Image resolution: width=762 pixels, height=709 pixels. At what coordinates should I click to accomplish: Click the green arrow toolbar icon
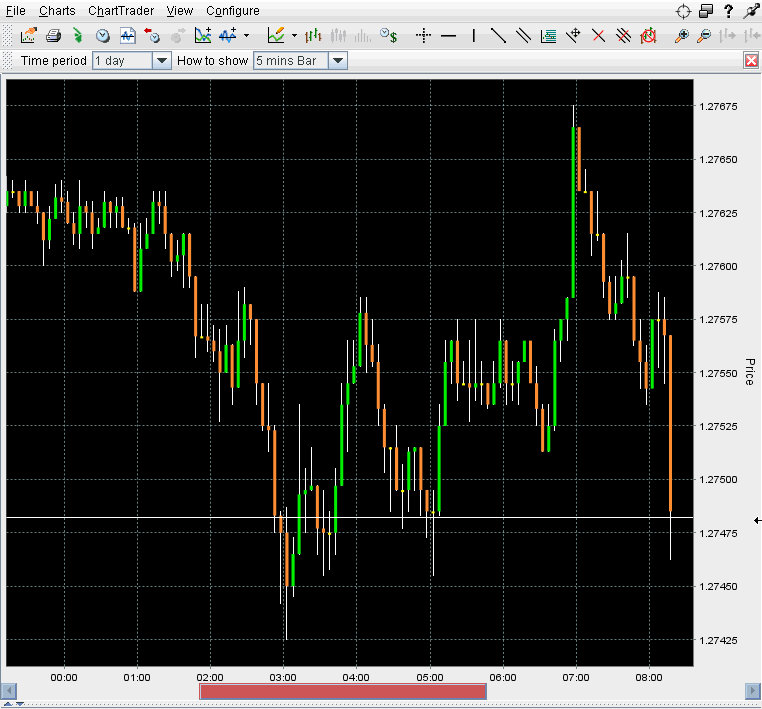click(x=78, y=35)
